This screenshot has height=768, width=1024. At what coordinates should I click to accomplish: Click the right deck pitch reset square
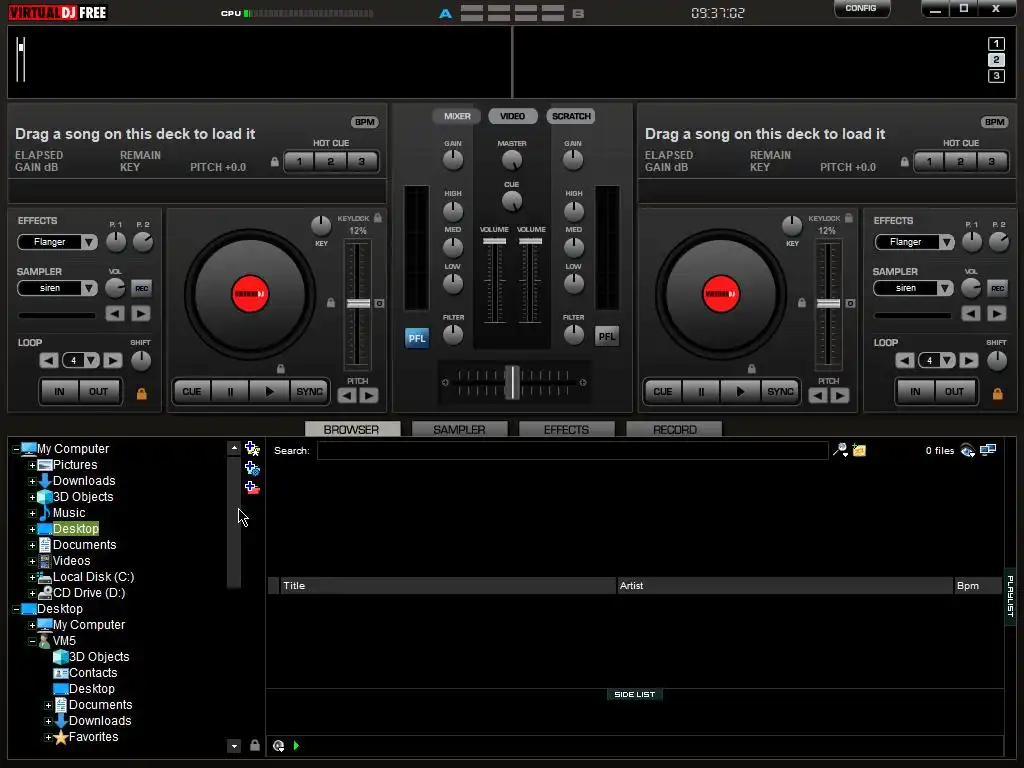tap(850, 304)
